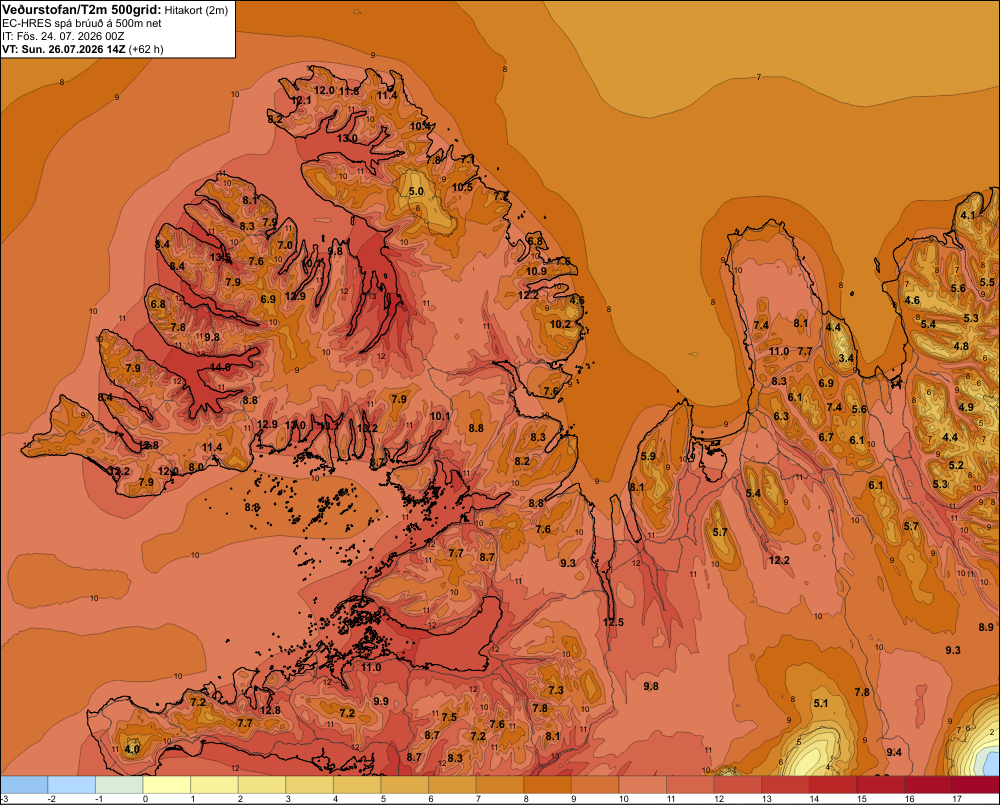The image size is (1000, 805).
Task: Click the 'Hitakort (2m)' label
Action: tap(196, 10)
